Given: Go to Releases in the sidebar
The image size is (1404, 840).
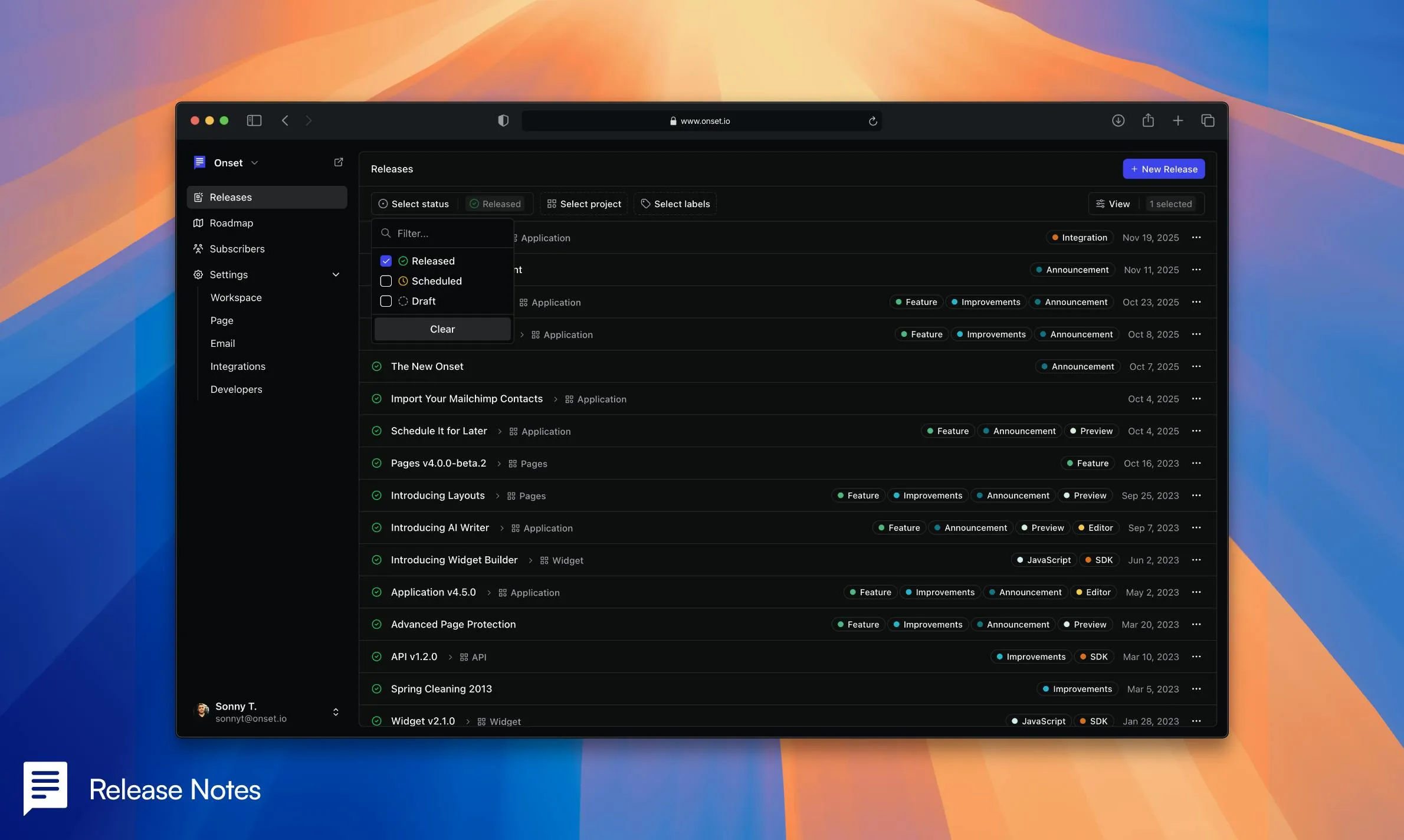Looking at the screenshot, I should click(x=267, y=197).
